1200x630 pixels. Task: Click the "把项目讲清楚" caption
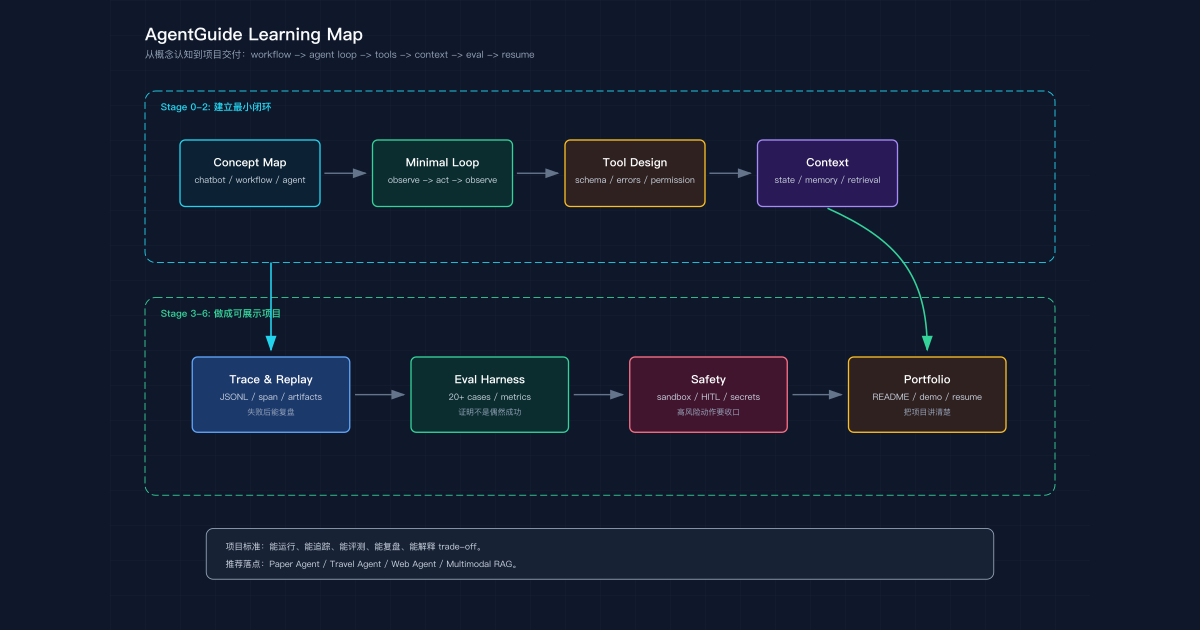[927, 412]
